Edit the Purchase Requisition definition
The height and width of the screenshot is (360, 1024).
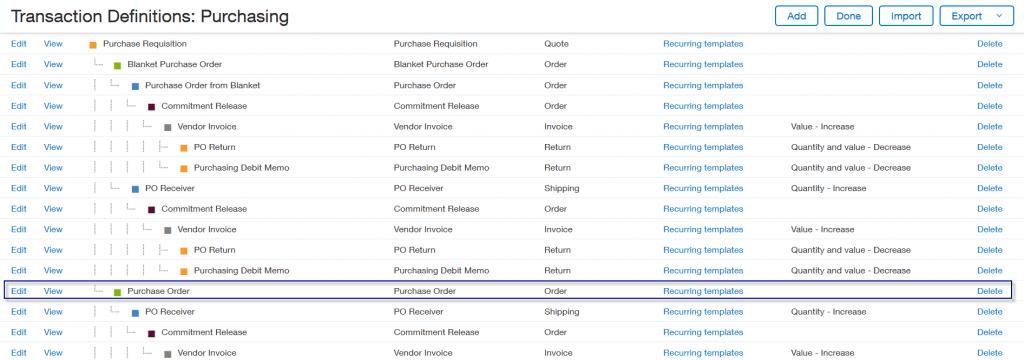click(19, 44)
